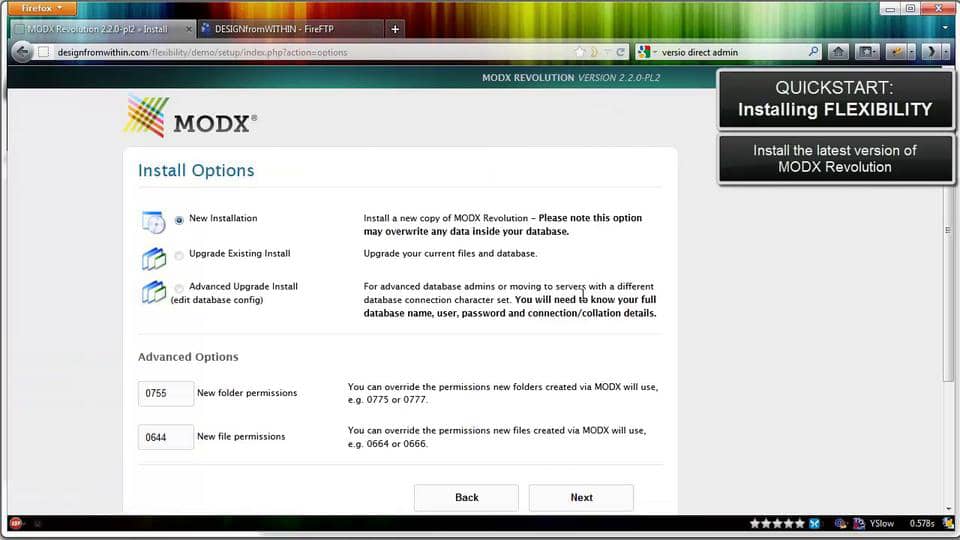Image resolution: width=960 pixels, height=540 pixels.
Task: Click the key-shaped add-on toolbar icon
Action: [896, 52]
